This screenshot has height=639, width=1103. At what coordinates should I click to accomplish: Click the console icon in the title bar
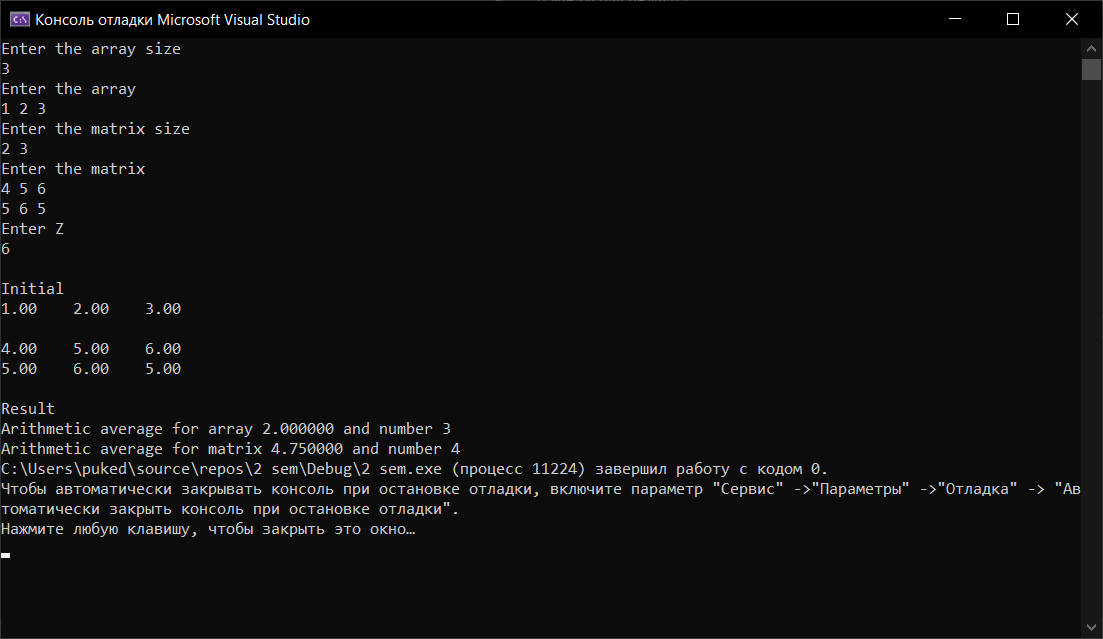pyautogui.click(x=18, y=19)
